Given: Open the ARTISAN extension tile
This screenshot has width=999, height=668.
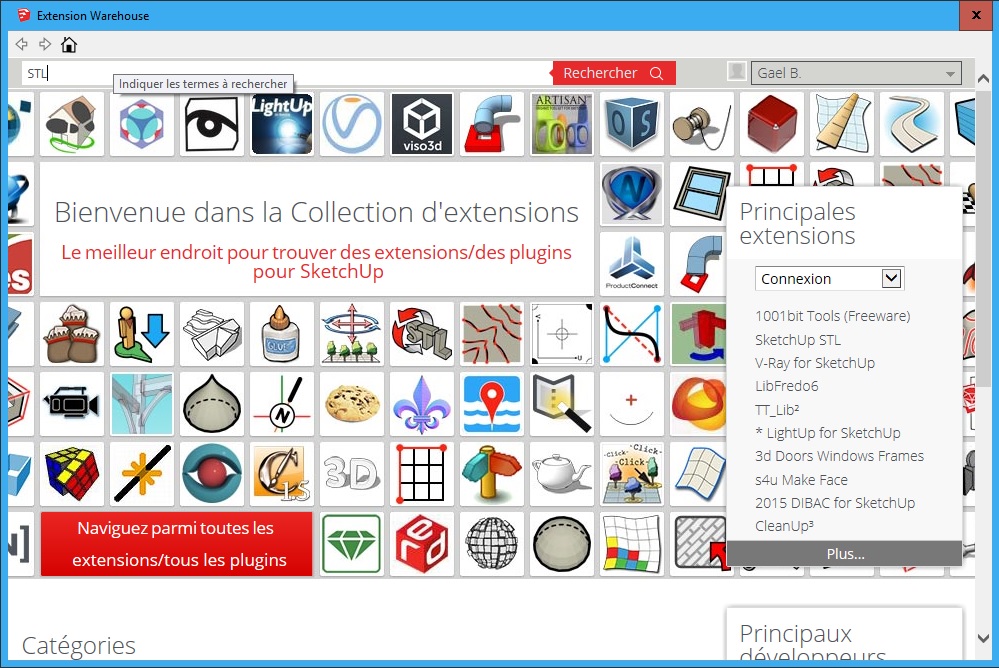Looking at the screenshot, I should click(x=561, y=124).
